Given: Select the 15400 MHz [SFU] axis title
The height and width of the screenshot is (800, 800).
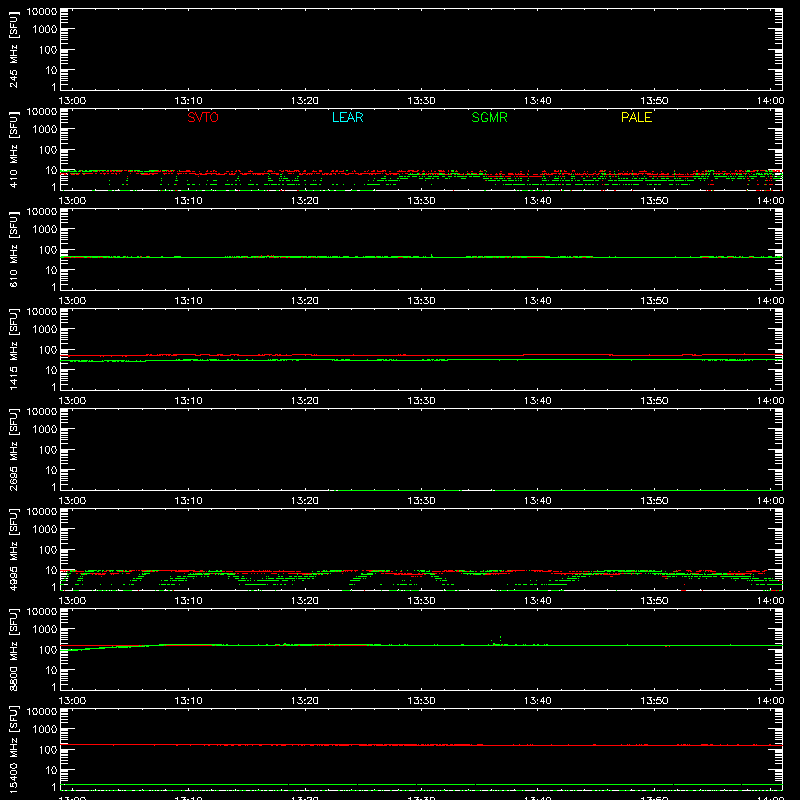Looking at the screenshot, I should (x=13, y=749).
